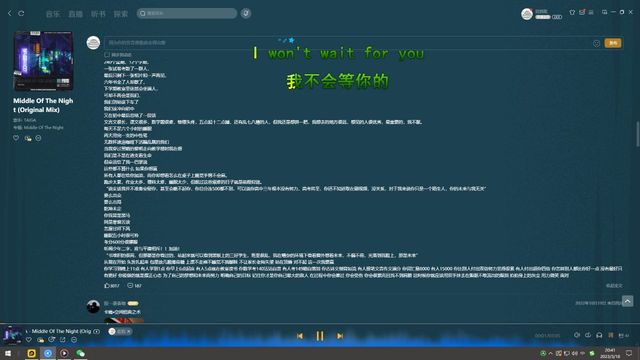Pause the playing song
640x360 pixels.
pos(320,336)
